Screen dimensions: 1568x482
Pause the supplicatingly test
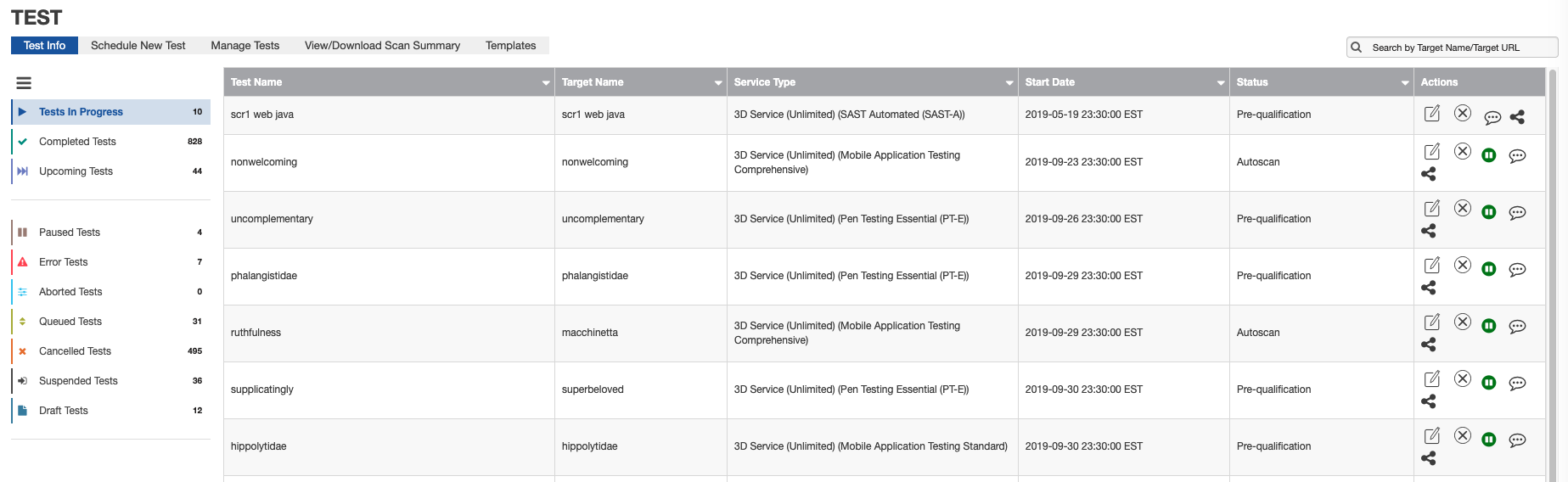pos(1489,383)
